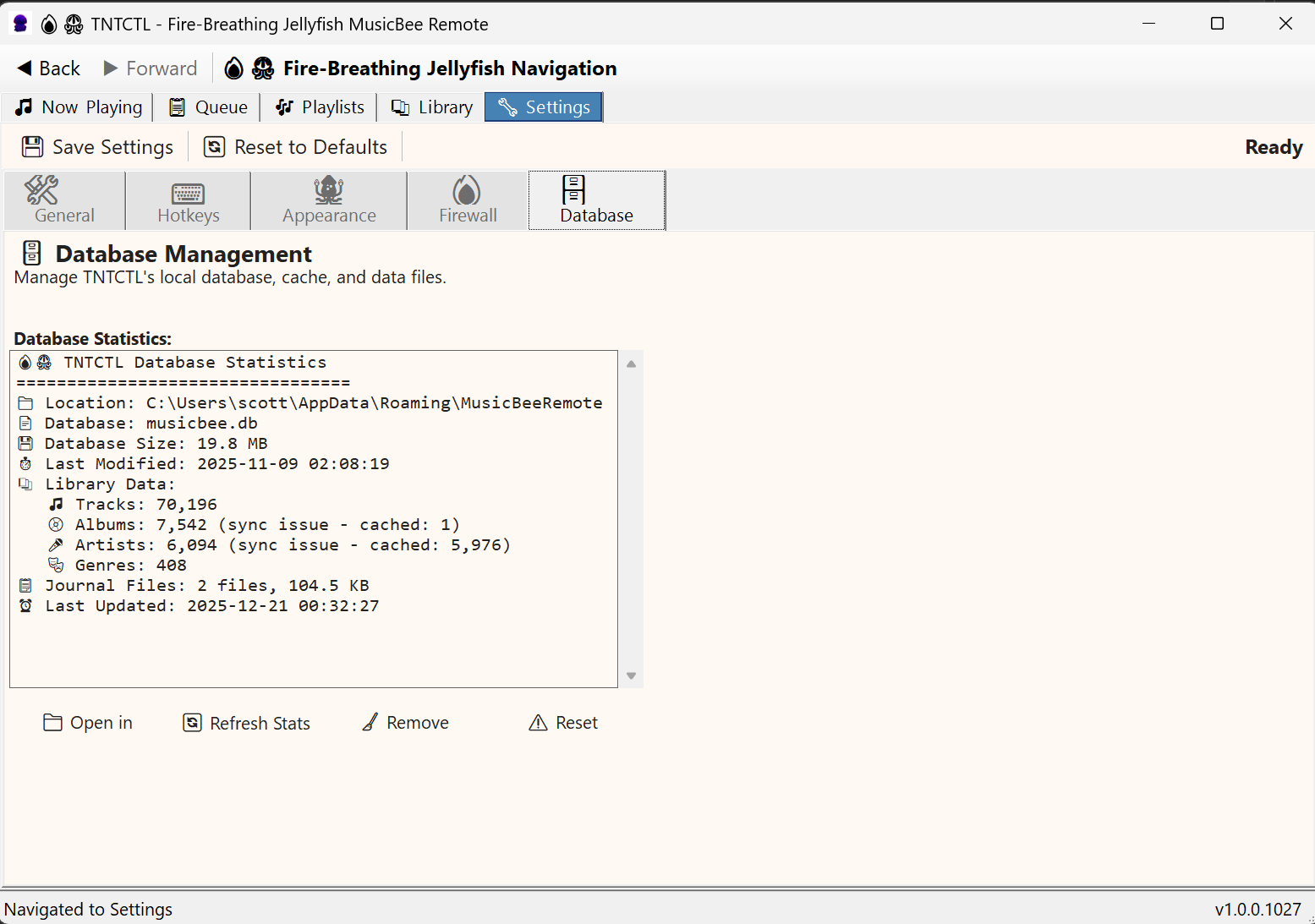The height and width of the screenshot is (924, 1315).
Task: Open the Queue tab
Action: [x=206, y=107]
